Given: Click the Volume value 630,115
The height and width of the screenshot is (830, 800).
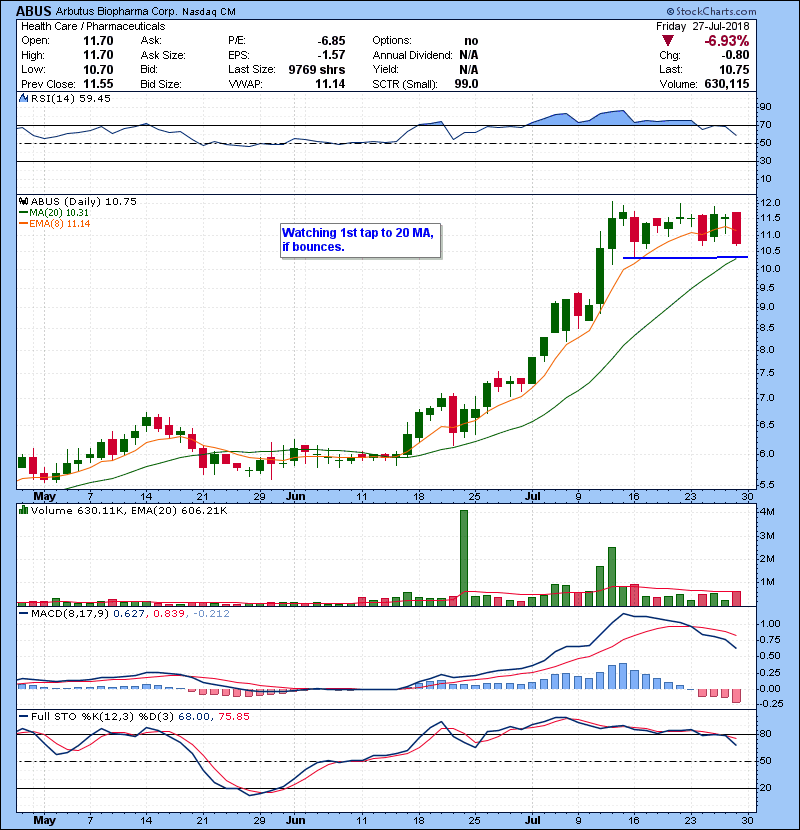Looking at the screenshot, I should (x=727, y=84).
